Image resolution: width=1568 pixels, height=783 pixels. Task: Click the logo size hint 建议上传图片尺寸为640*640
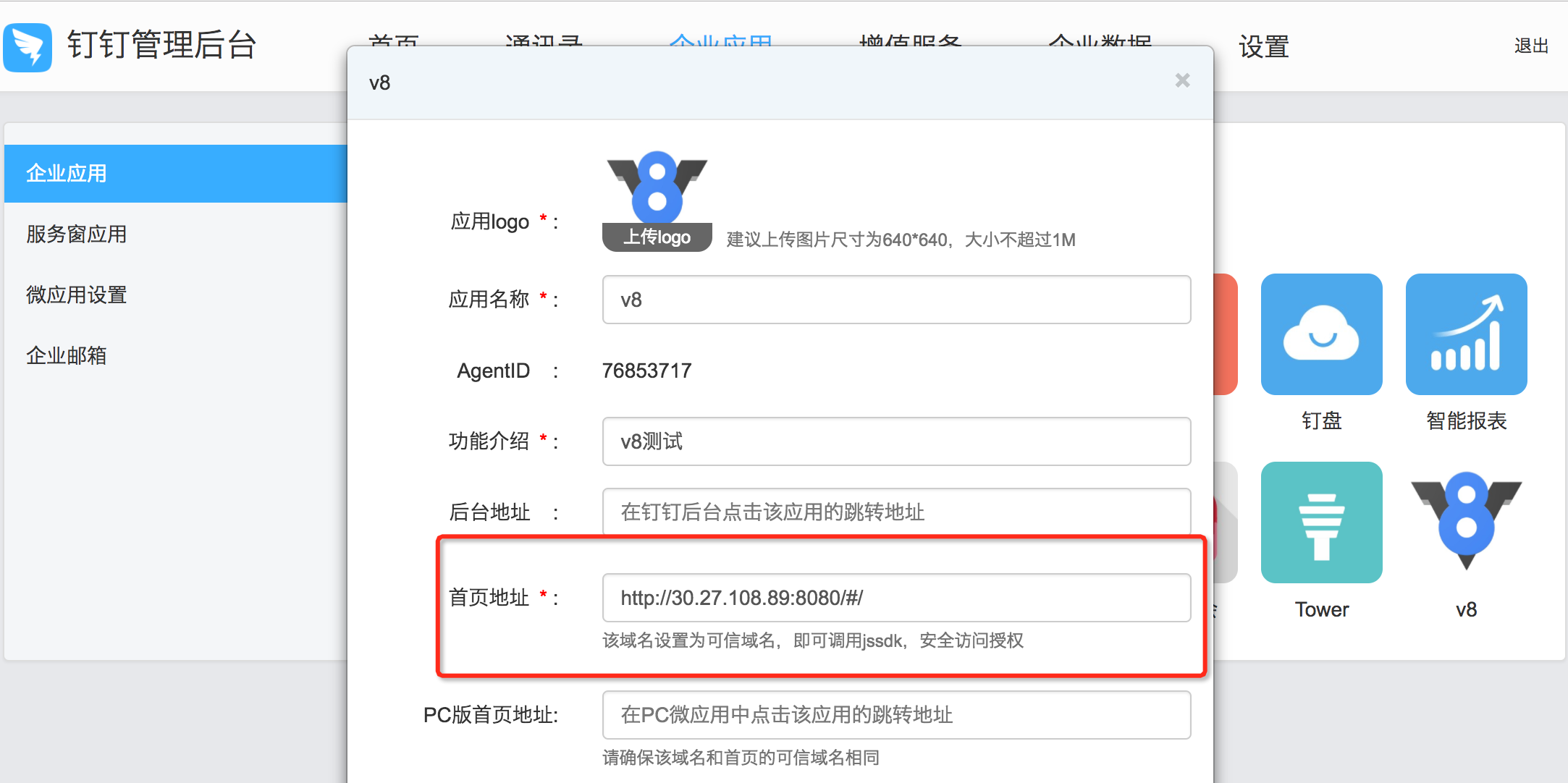pyautogui.click(x=901, y=240)
